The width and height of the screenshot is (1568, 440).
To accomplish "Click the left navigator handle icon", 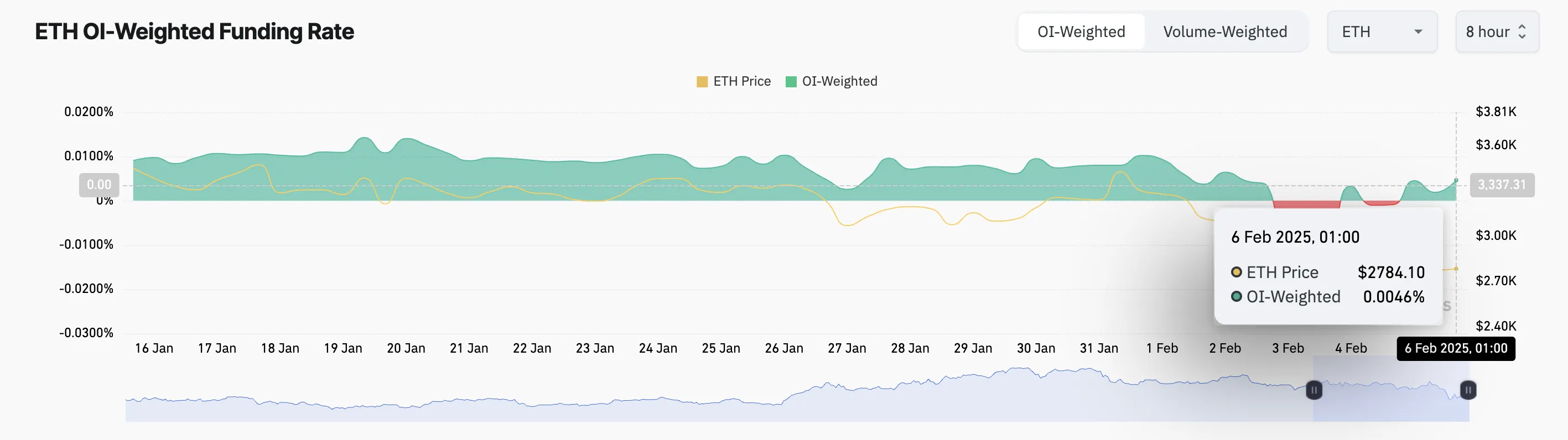I will coord(1313,390).
